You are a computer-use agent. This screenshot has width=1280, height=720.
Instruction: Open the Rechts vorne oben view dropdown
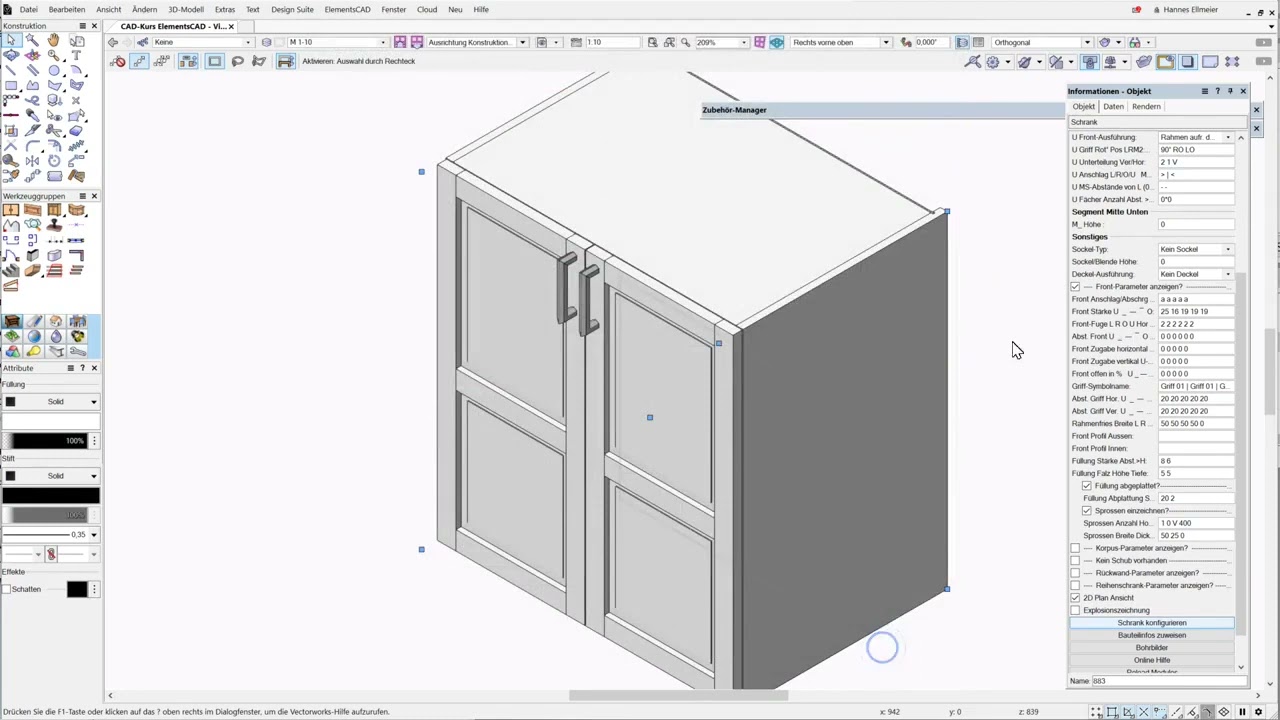click(841, 42)
